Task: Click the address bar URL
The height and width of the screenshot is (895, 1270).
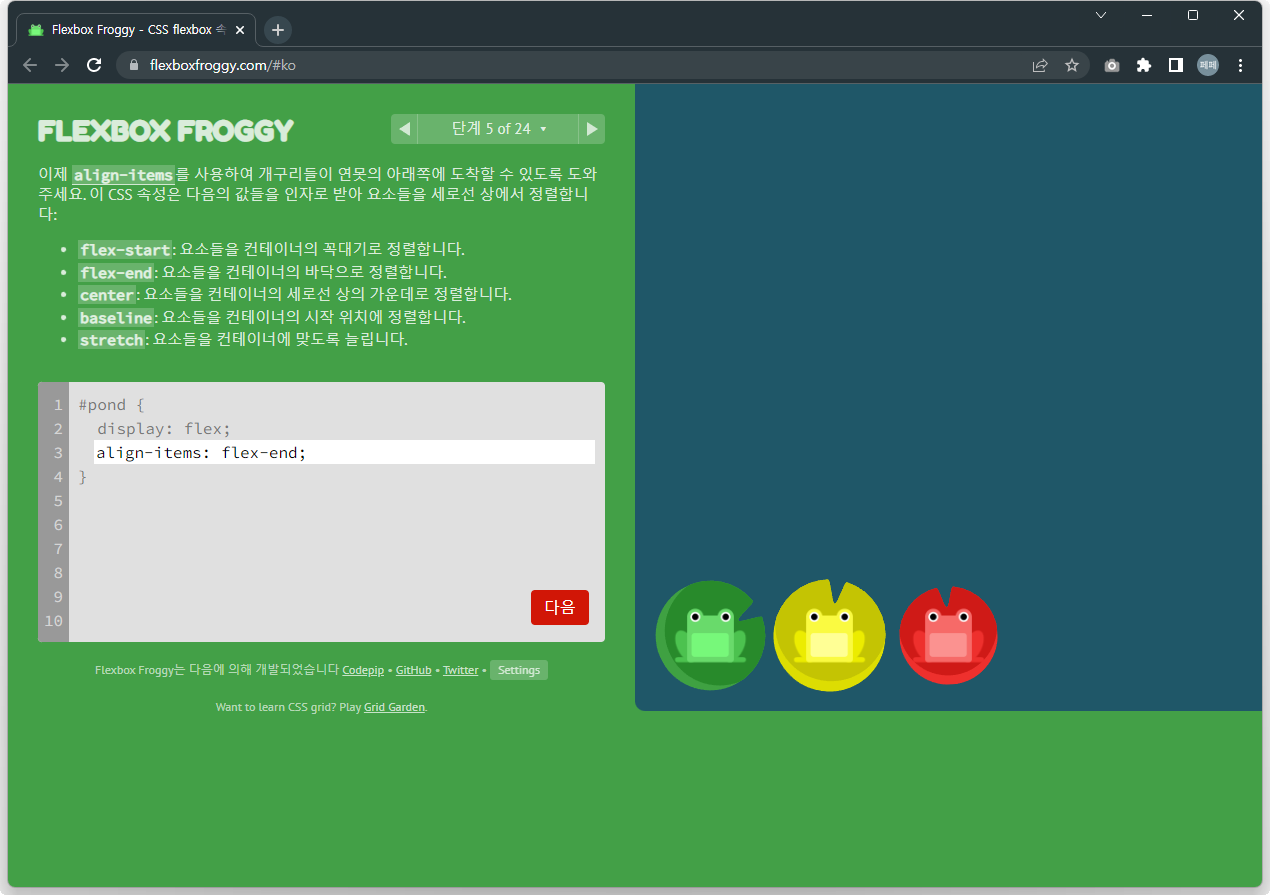Action: pyautogui.click(x=222, y=65)
